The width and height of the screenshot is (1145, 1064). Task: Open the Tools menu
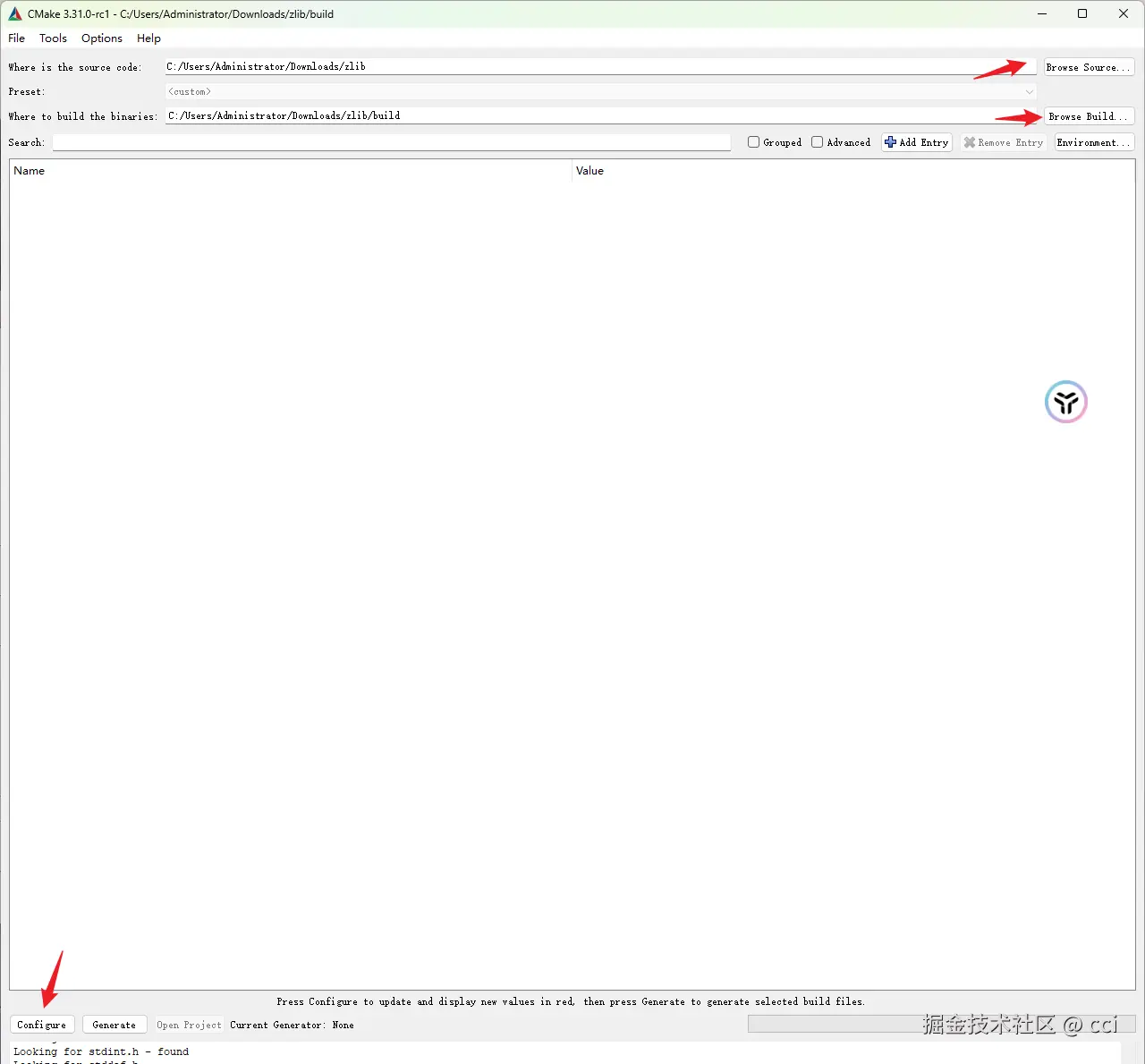click(53, 38)
